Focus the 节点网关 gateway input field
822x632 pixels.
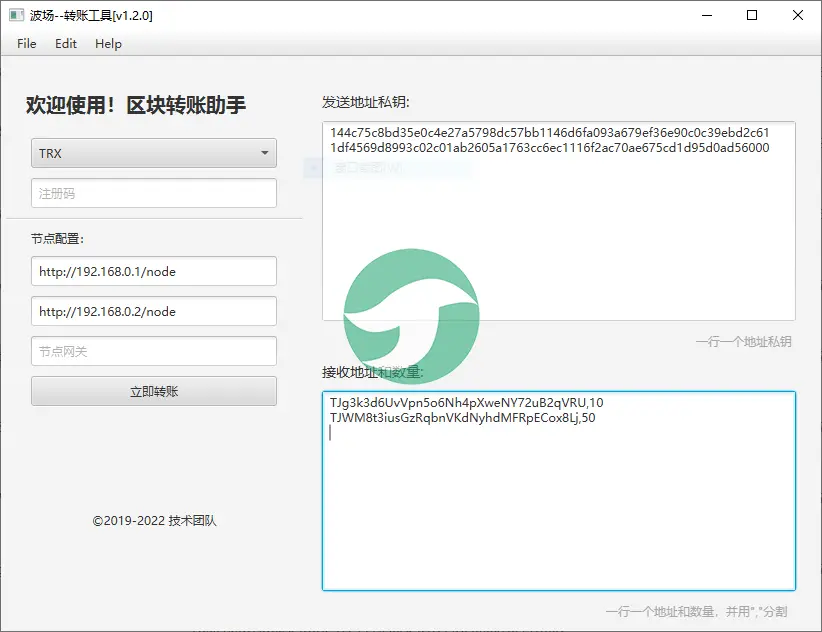click(153, 351)
